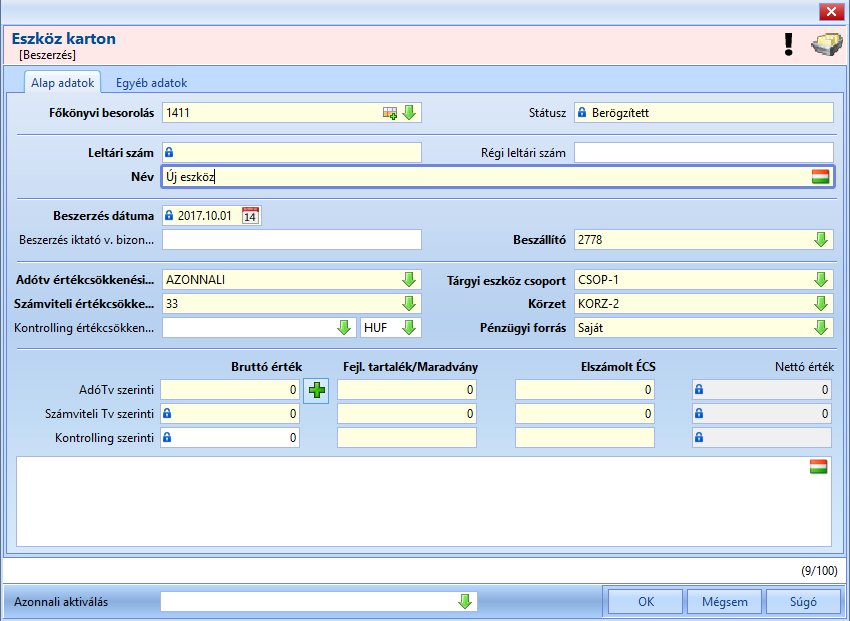Open the Azonnali aktiválás dropdown
The image size is (850, 621).
tap(465, 601)
